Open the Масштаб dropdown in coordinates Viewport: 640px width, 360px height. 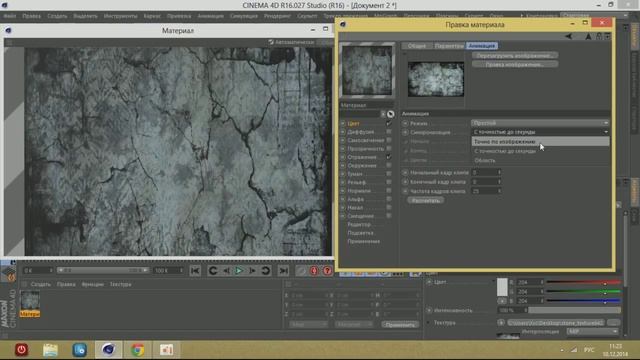[353, 324]
